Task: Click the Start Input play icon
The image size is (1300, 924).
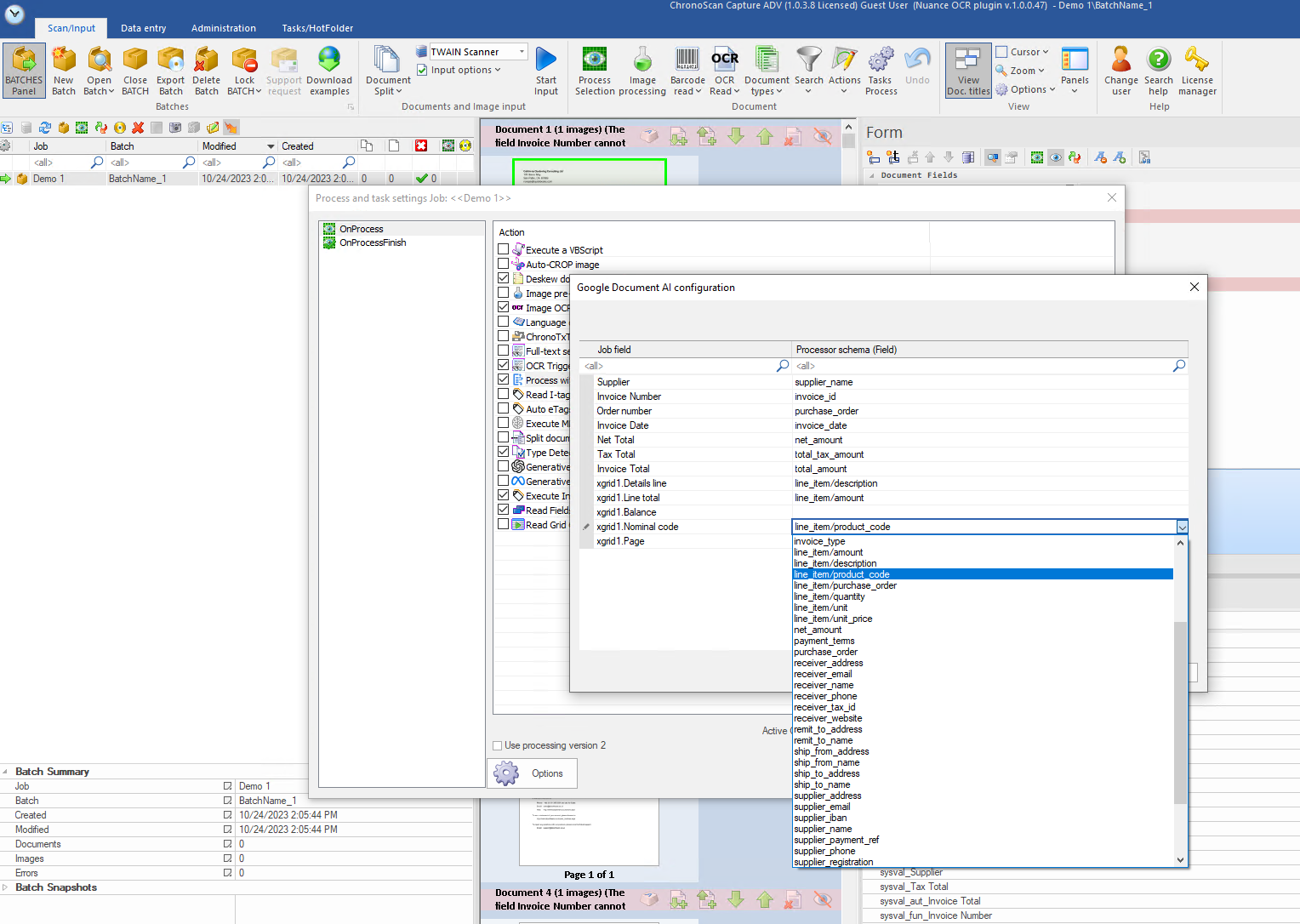Action: pyautogui.click(x=546, y=60)
